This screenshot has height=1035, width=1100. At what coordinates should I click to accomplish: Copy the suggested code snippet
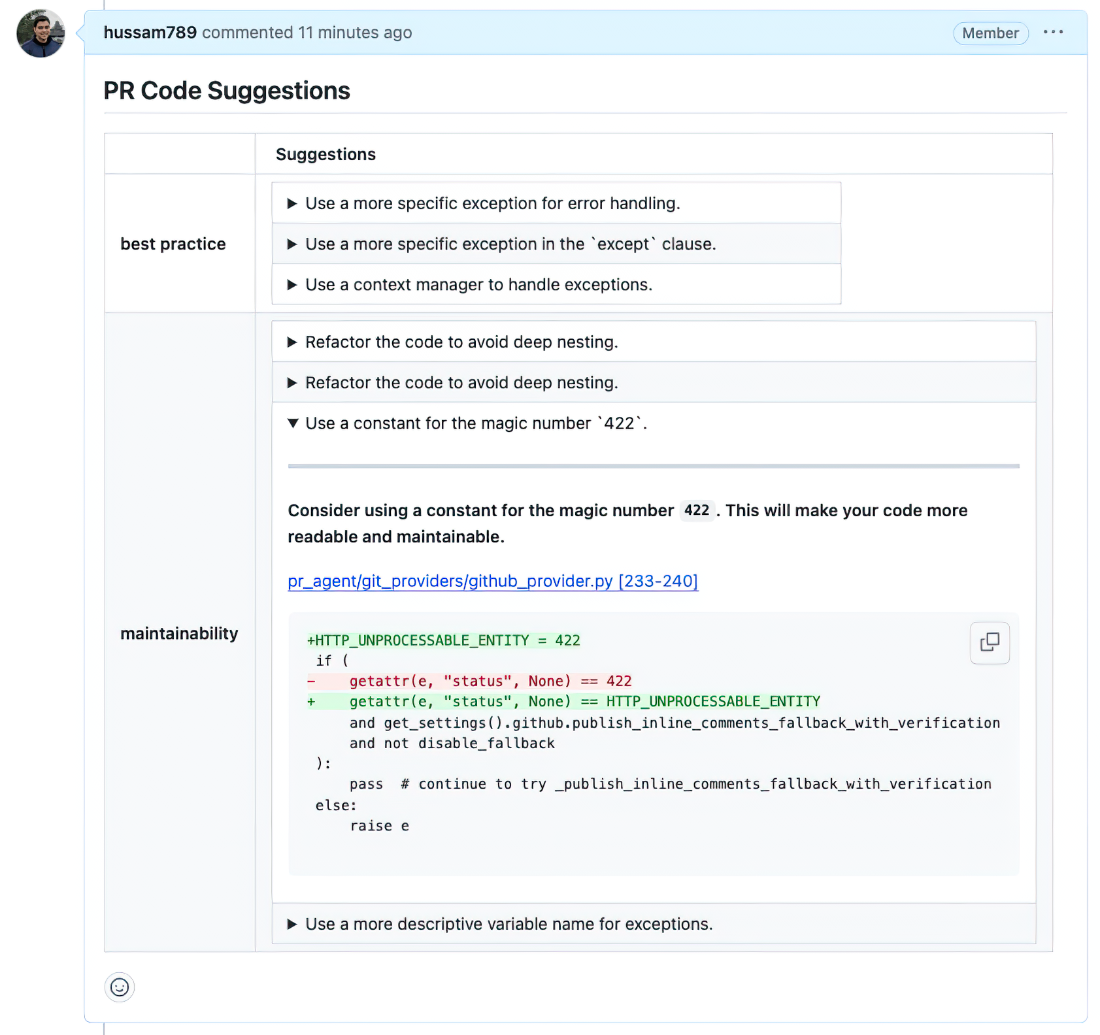pos(990,642)
